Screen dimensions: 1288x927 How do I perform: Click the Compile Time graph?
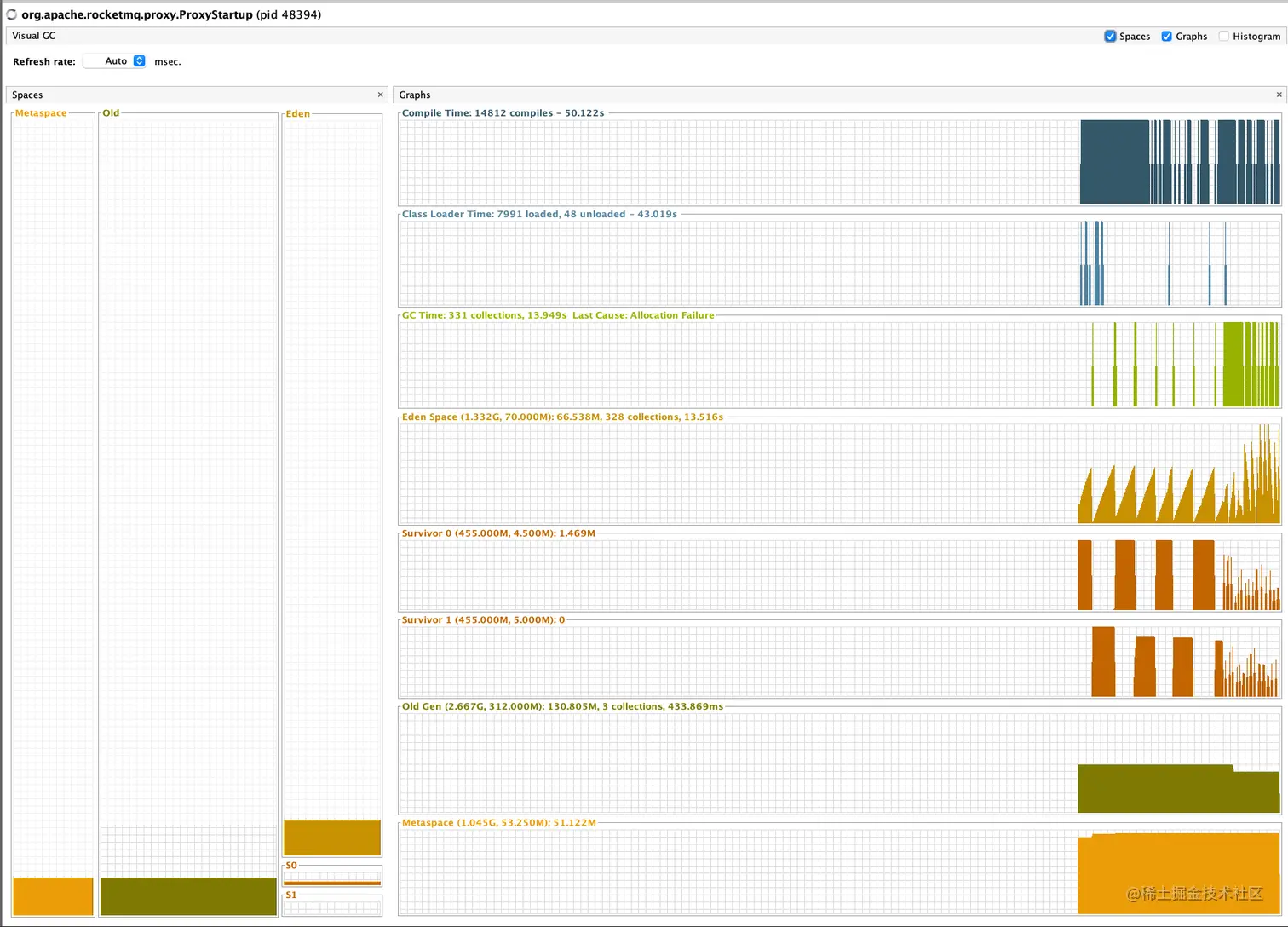point(840,162)
